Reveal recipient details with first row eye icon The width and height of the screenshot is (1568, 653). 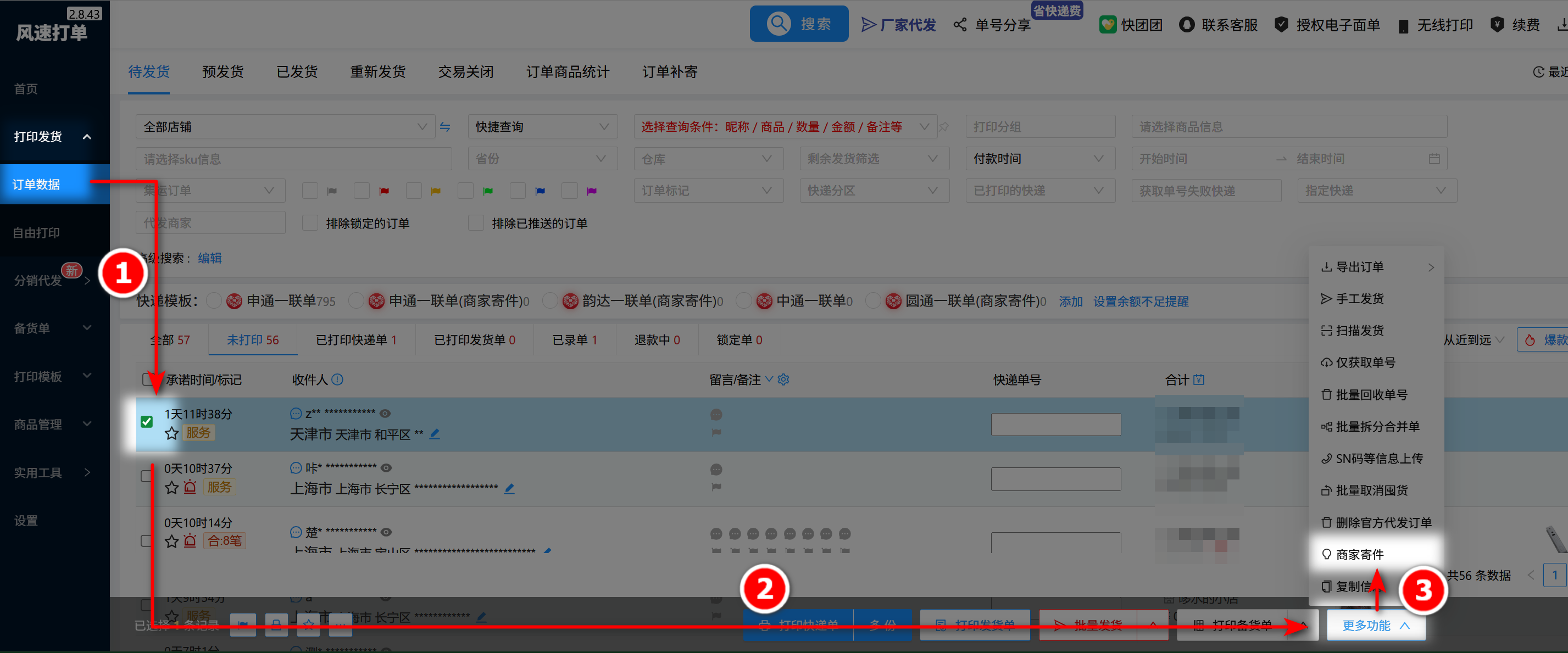(x=385, y=414)
